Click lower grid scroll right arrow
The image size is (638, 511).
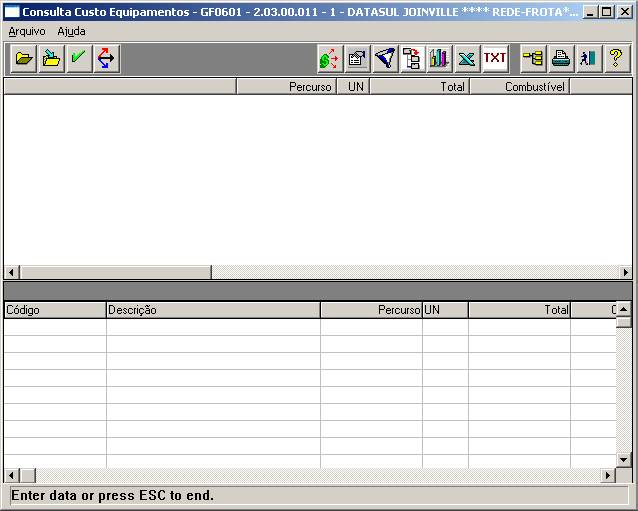[x=608, y=475]
